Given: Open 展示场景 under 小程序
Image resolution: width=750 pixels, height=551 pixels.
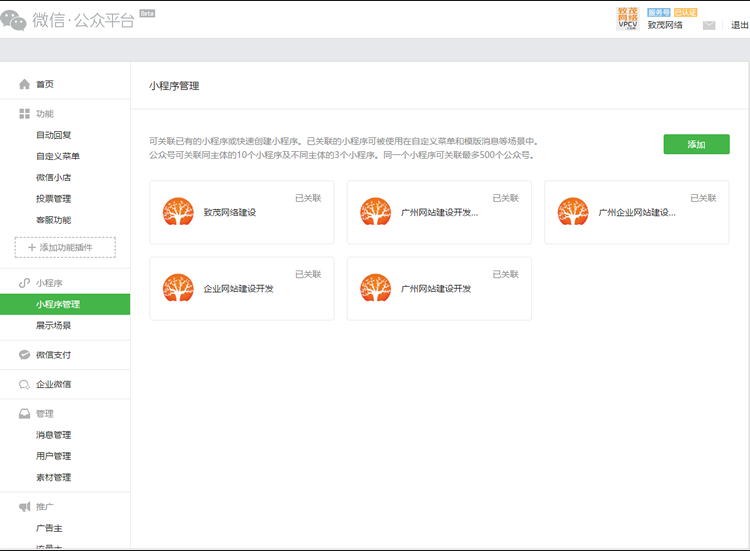Looking at the screenshot, I should point(54,325).
